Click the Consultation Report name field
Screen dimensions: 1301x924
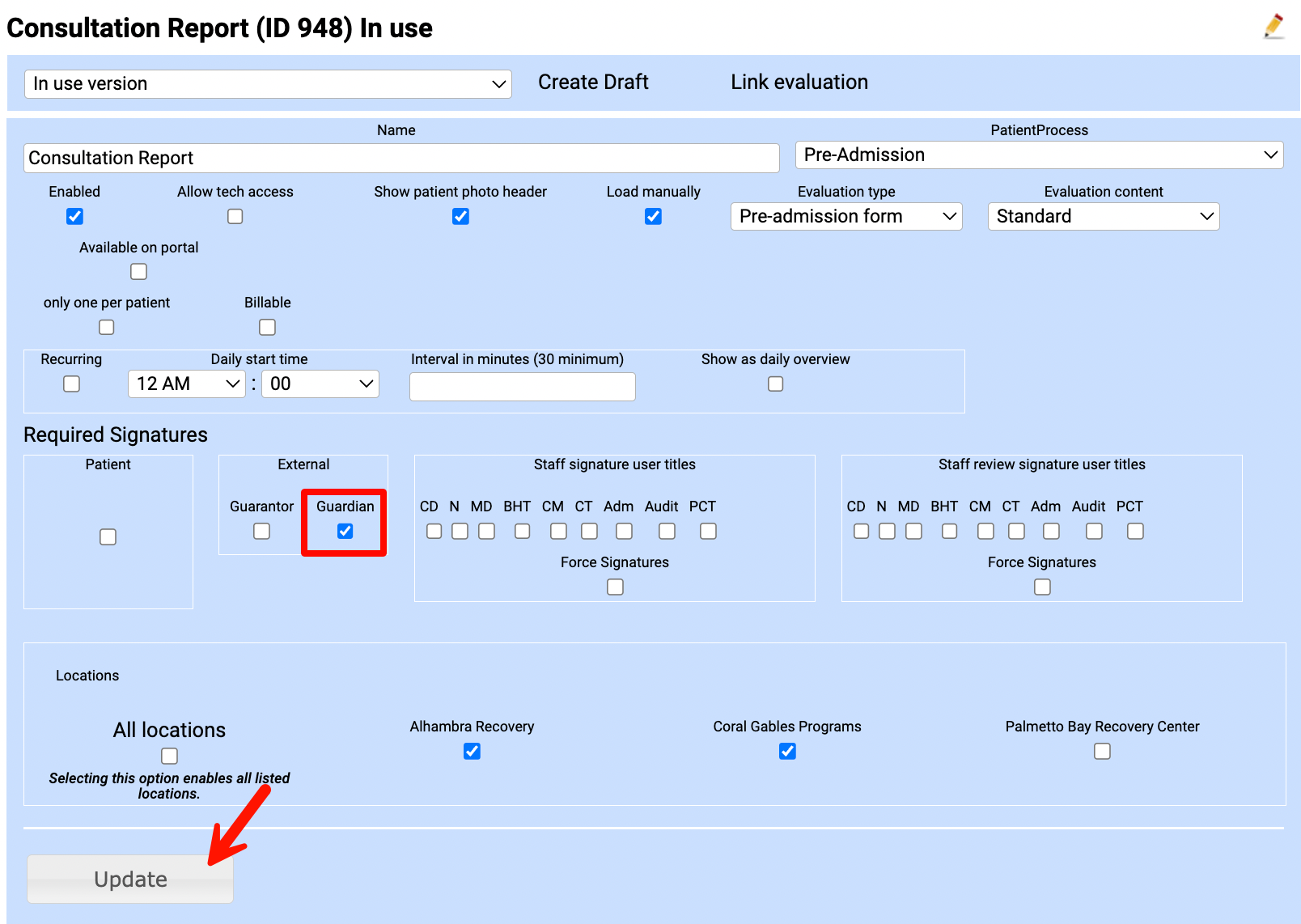click(401, 158)
